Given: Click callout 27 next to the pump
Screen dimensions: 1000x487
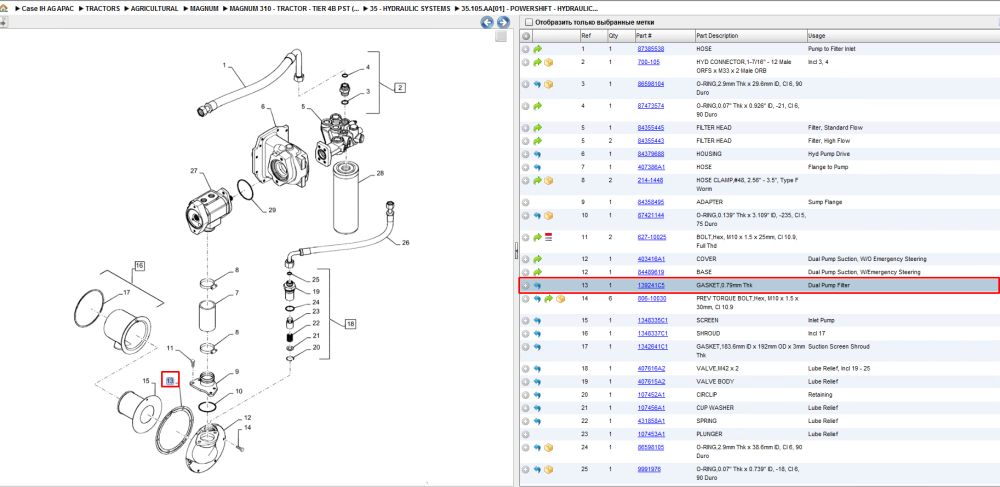Looking at the screenshot, I should tap(195, 171).
